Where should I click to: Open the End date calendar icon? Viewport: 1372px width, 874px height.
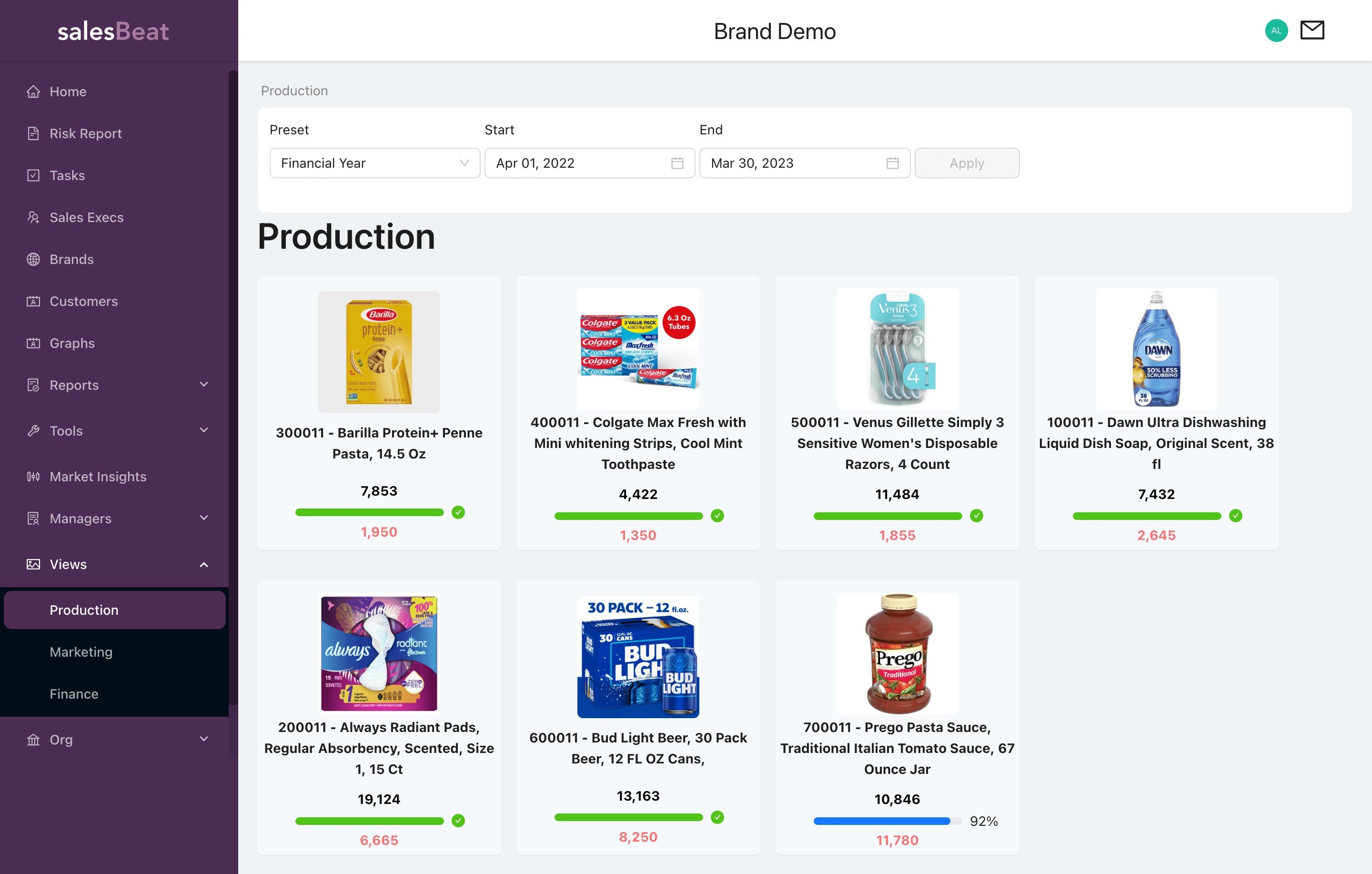[x=892, y=163]
